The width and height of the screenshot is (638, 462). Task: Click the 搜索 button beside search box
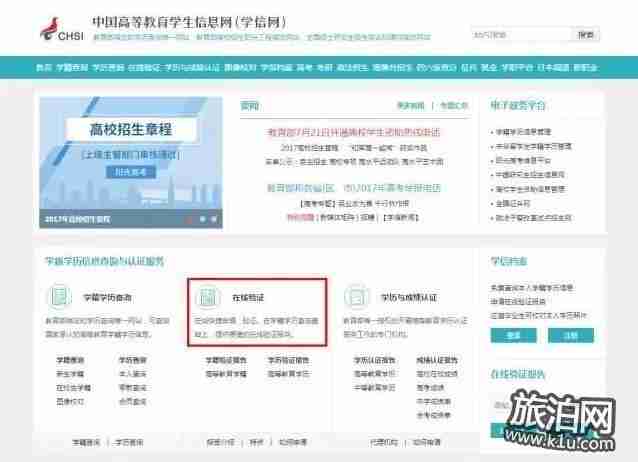pyautogui.click(x=586, y=35)
